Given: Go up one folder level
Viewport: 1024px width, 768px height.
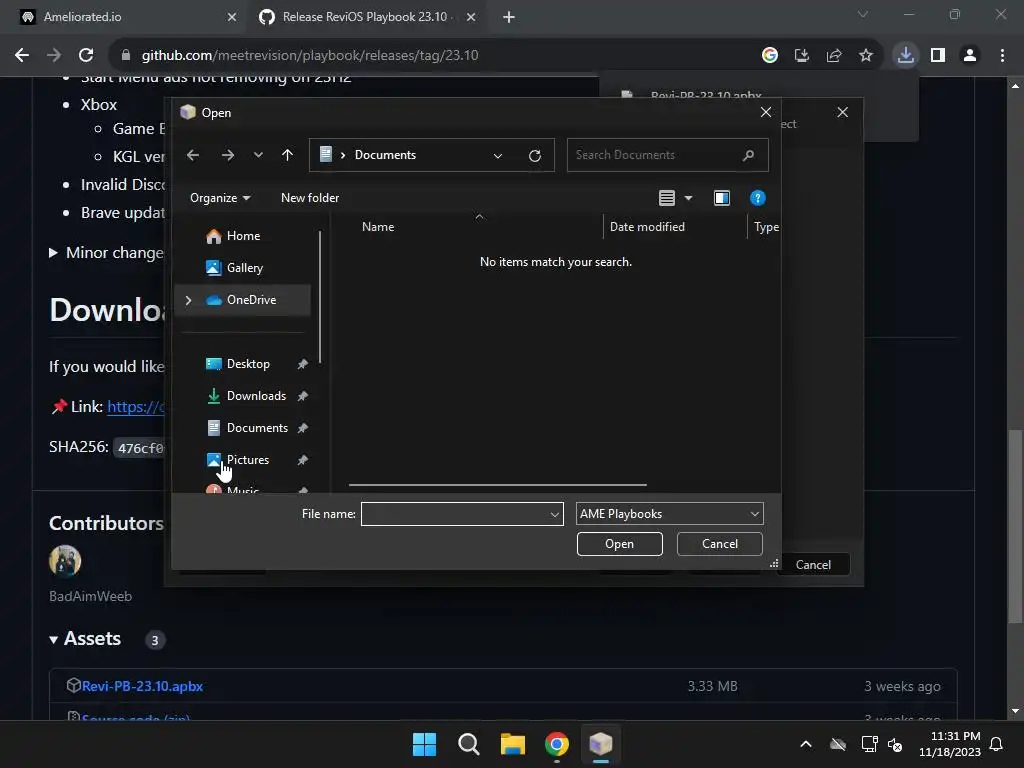Looking at the screenshot, I should click(x=287, y=155).
